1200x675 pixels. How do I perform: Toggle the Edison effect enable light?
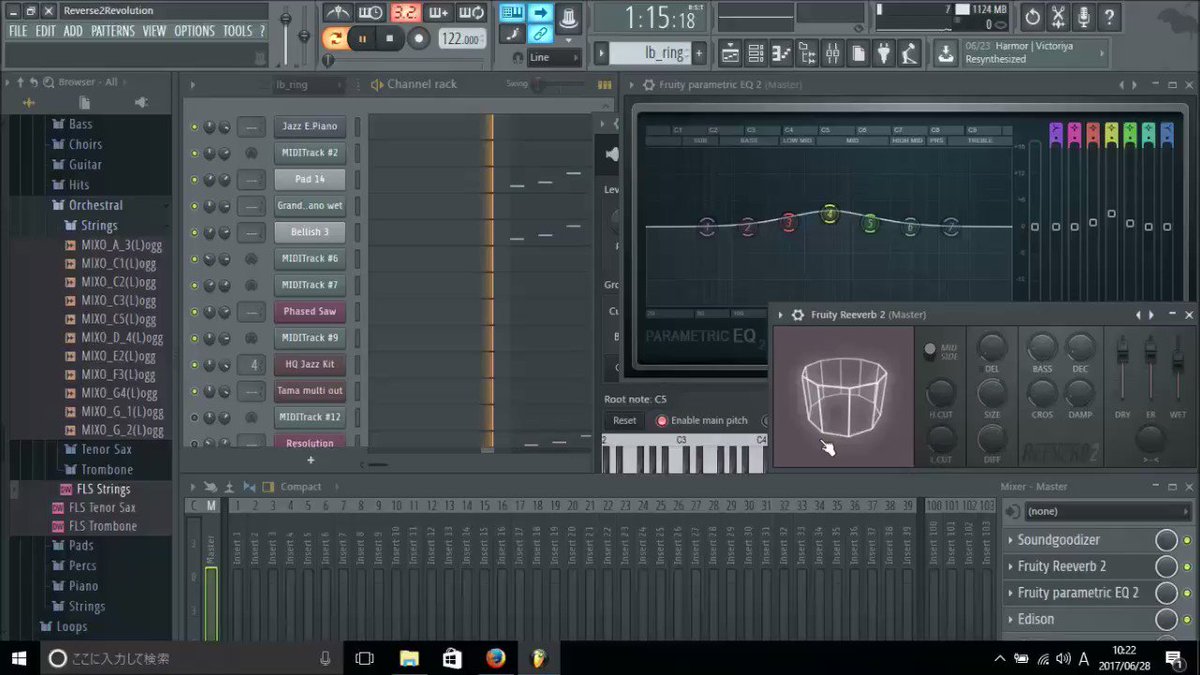[1187, 619]
